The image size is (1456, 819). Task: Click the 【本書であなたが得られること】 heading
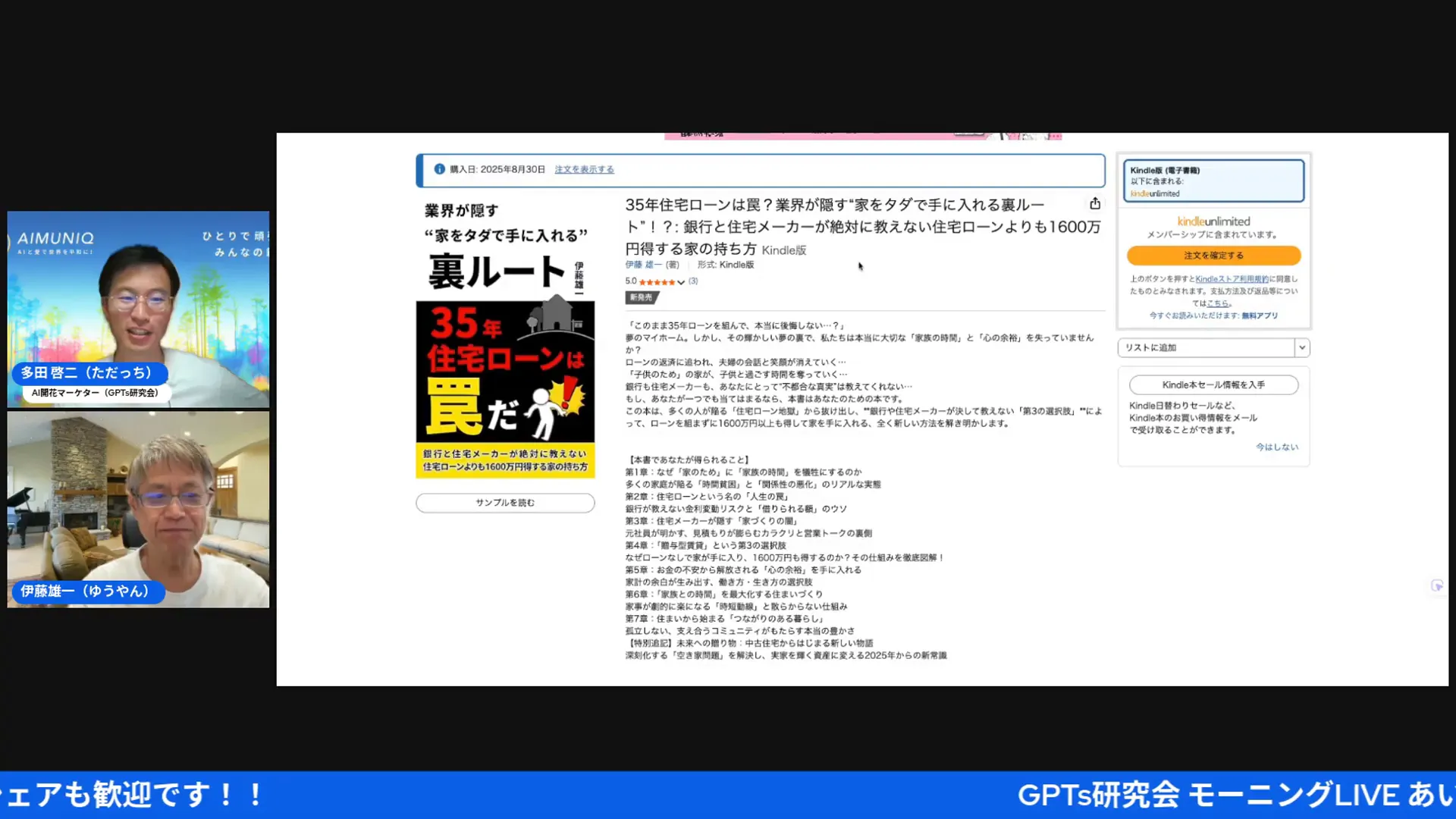pos(689,460)
